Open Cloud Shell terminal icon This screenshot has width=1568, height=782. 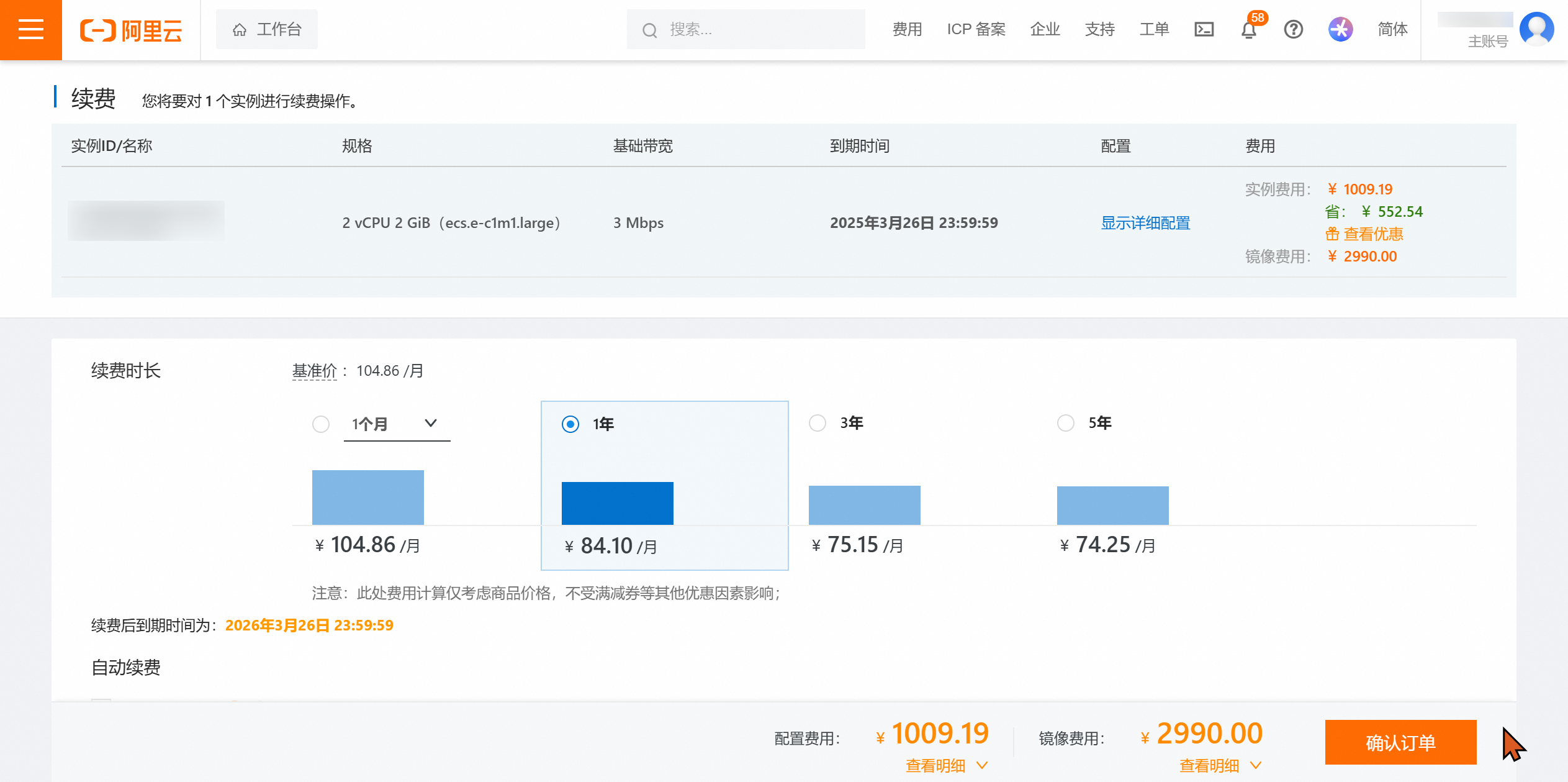coord(1204,29)
